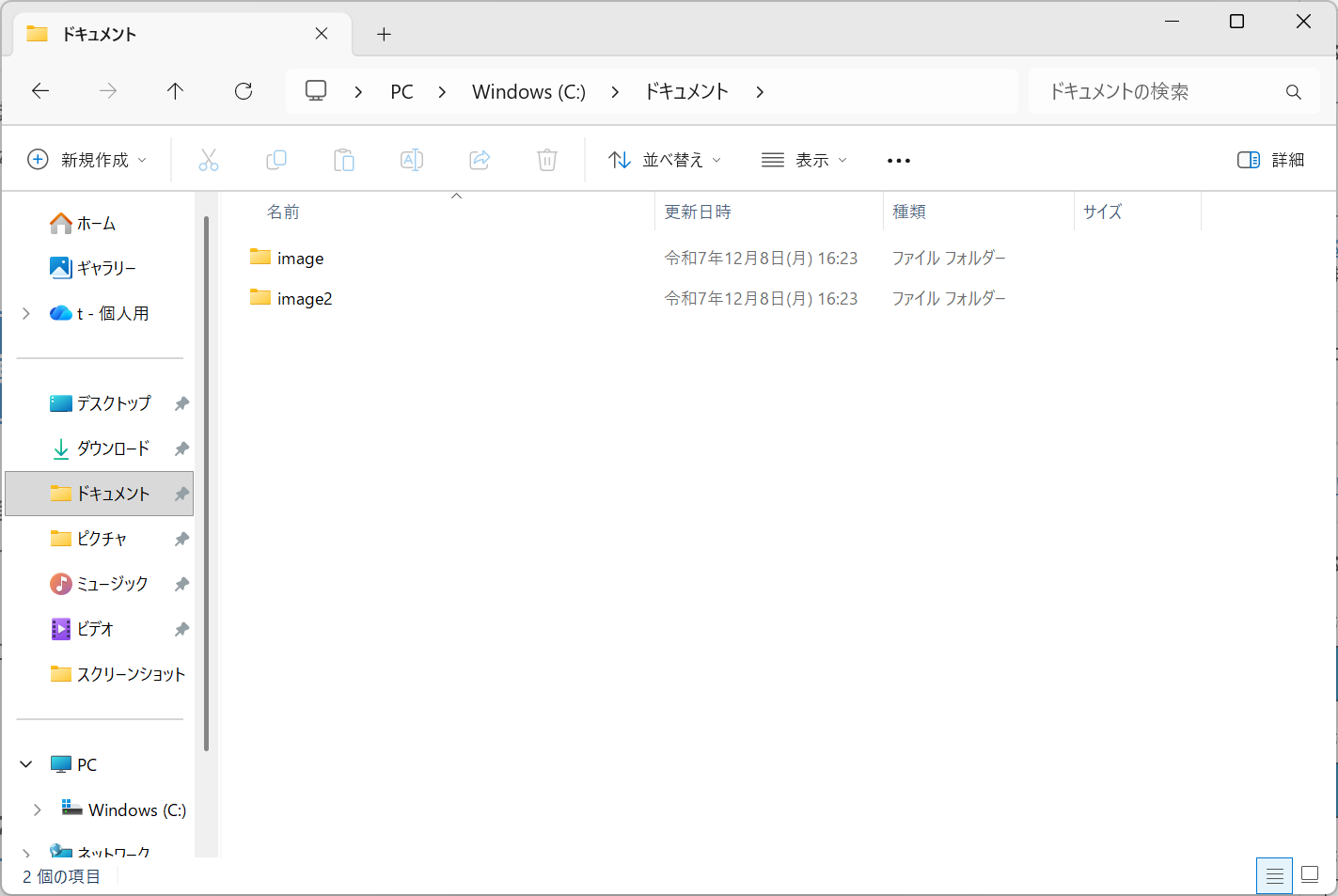Click the Share icon in toolbar
The height and width of the screenshot is (896, 1338).
pos(480,160)
